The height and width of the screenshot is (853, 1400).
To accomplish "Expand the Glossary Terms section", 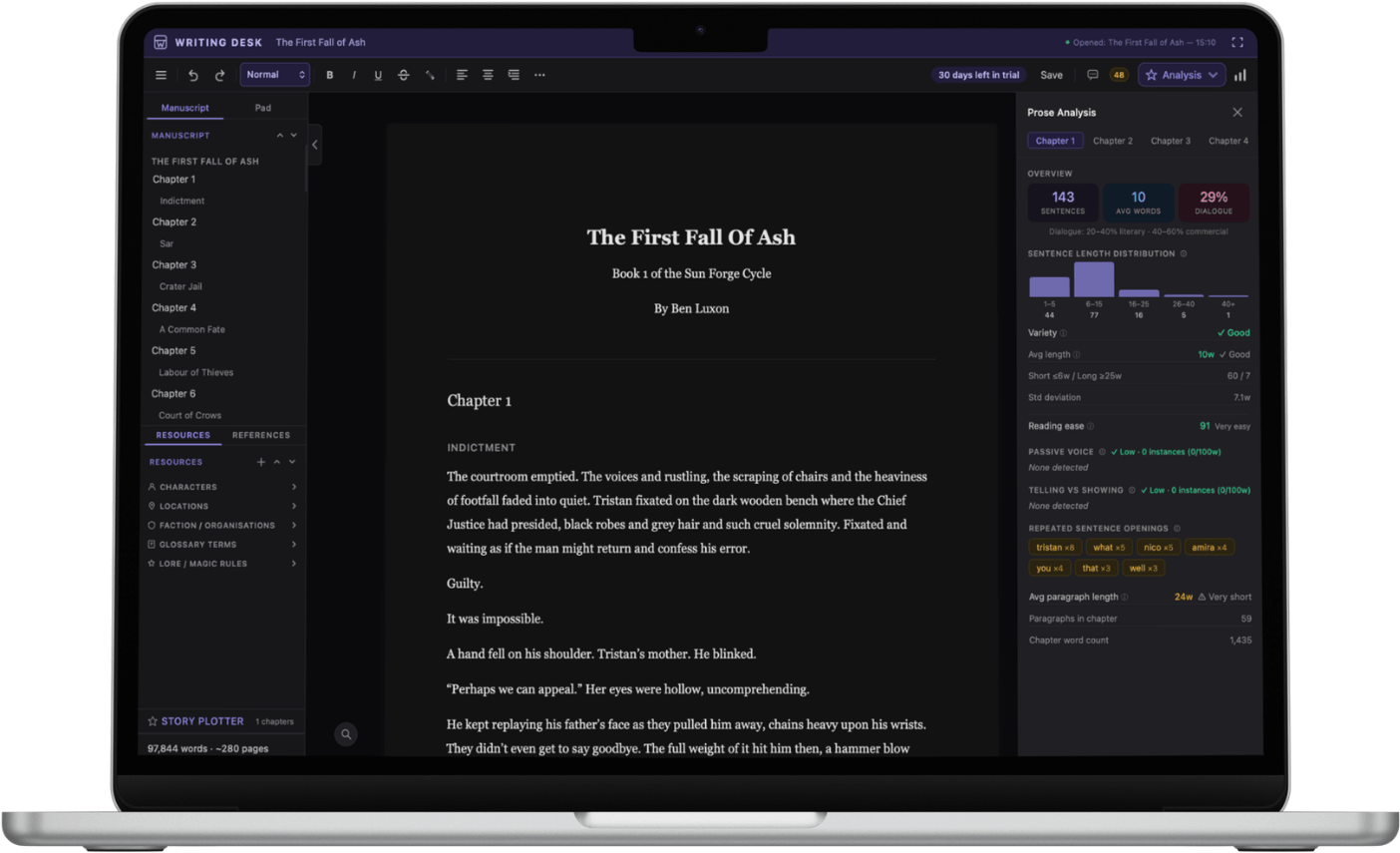I will pyautogui.click(x=221, y=545).
